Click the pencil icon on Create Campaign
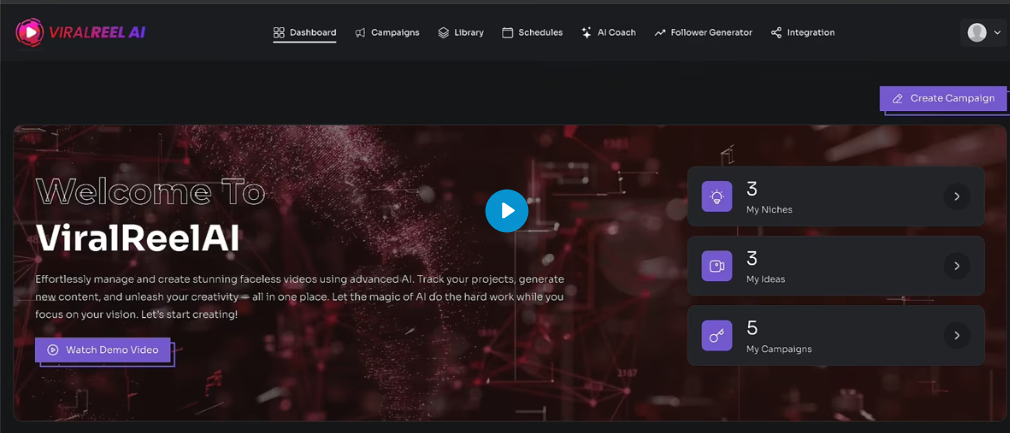 pyautogui.click(x=897, y=99)
